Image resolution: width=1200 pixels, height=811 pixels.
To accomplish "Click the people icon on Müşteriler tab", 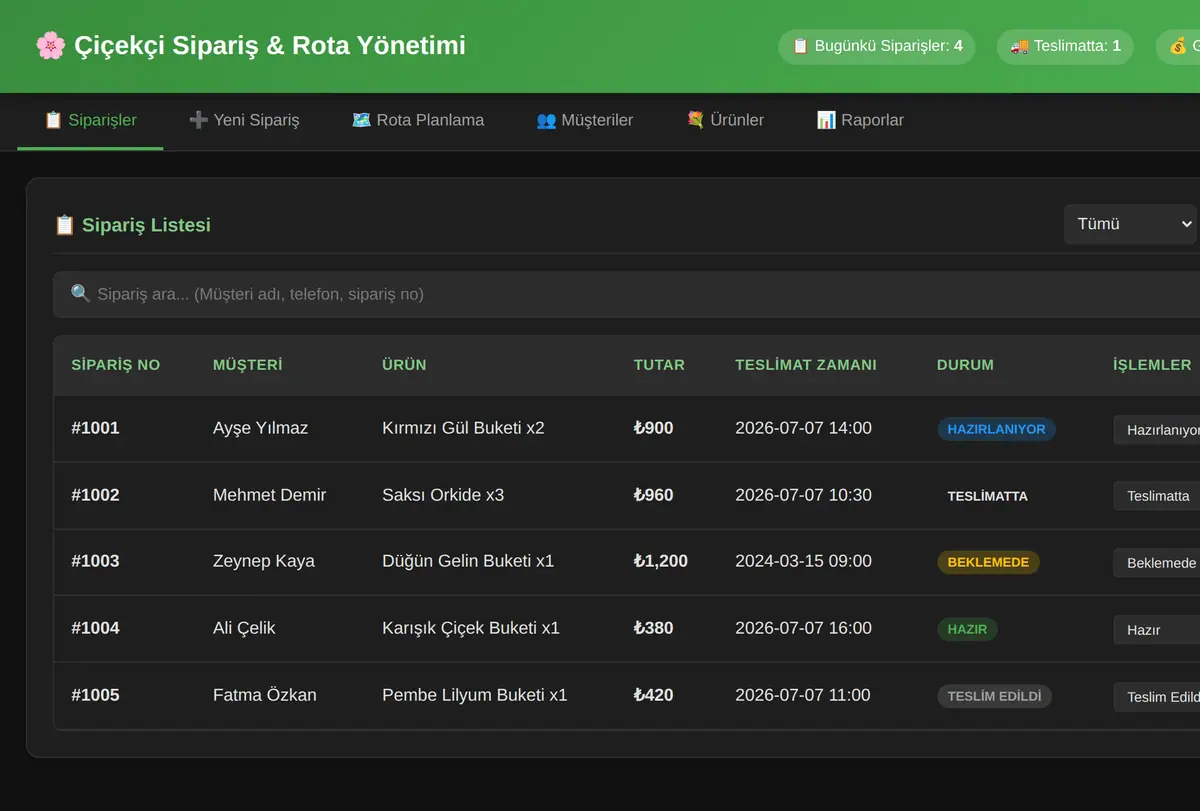I will coord(546,120).
